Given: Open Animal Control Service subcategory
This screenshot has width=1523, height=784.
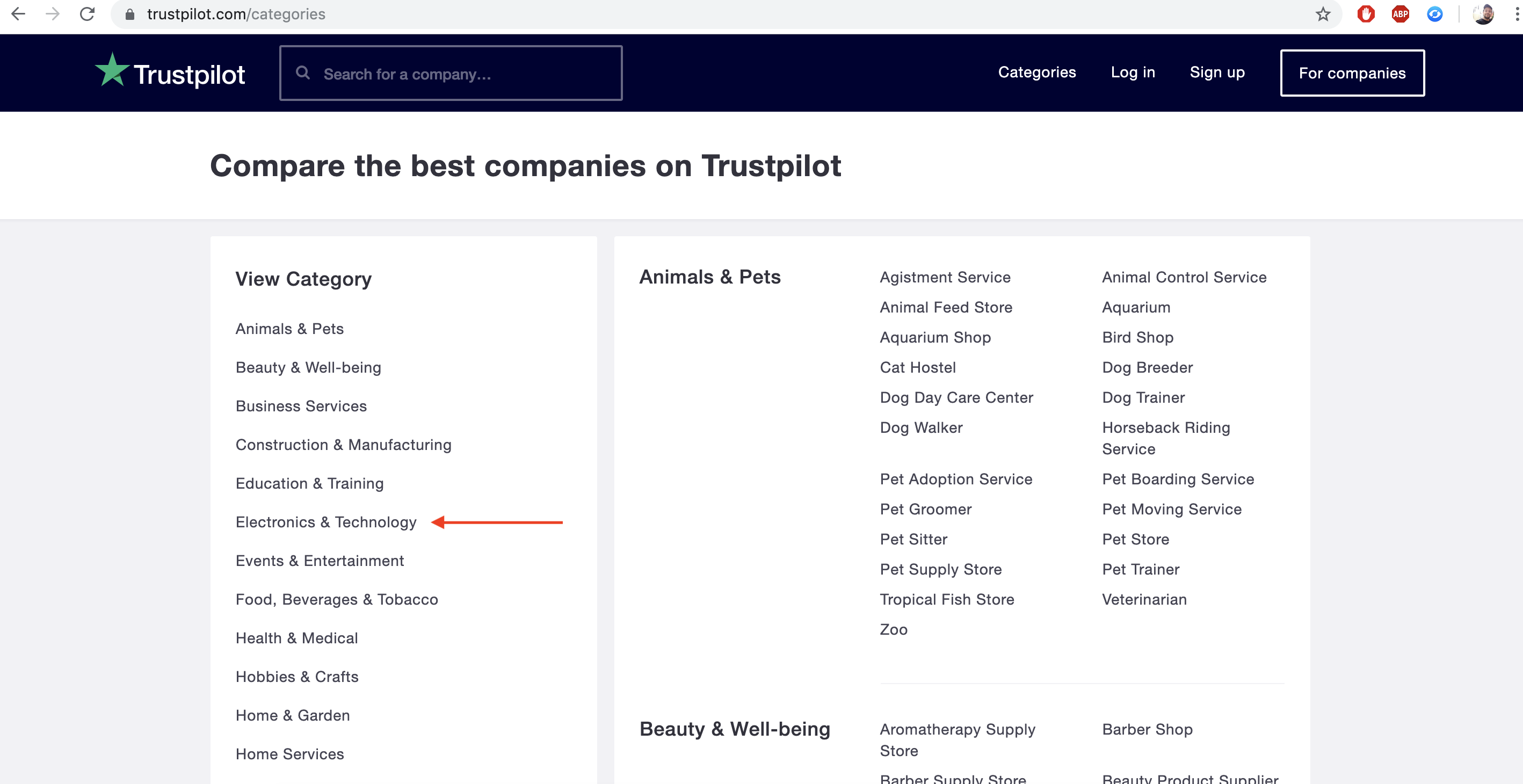Looking at the screenshot, I should (1184, 277).
